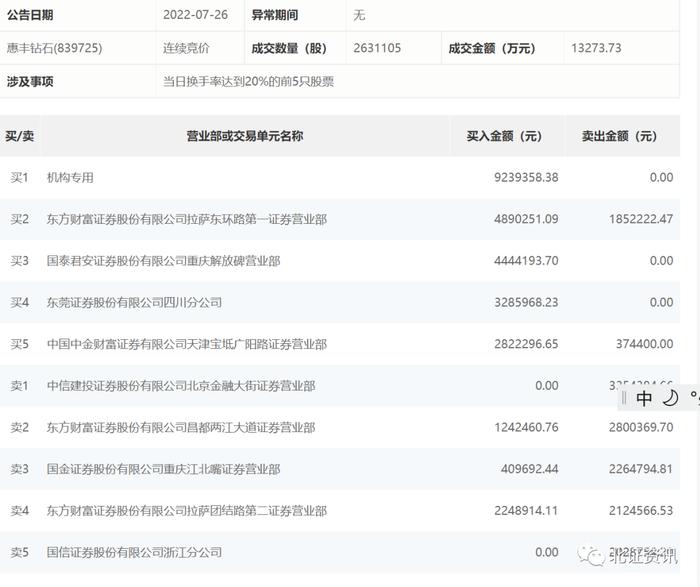Open 东莞证券股份有限公司四川分公司 entry

(x=134, y=303)
